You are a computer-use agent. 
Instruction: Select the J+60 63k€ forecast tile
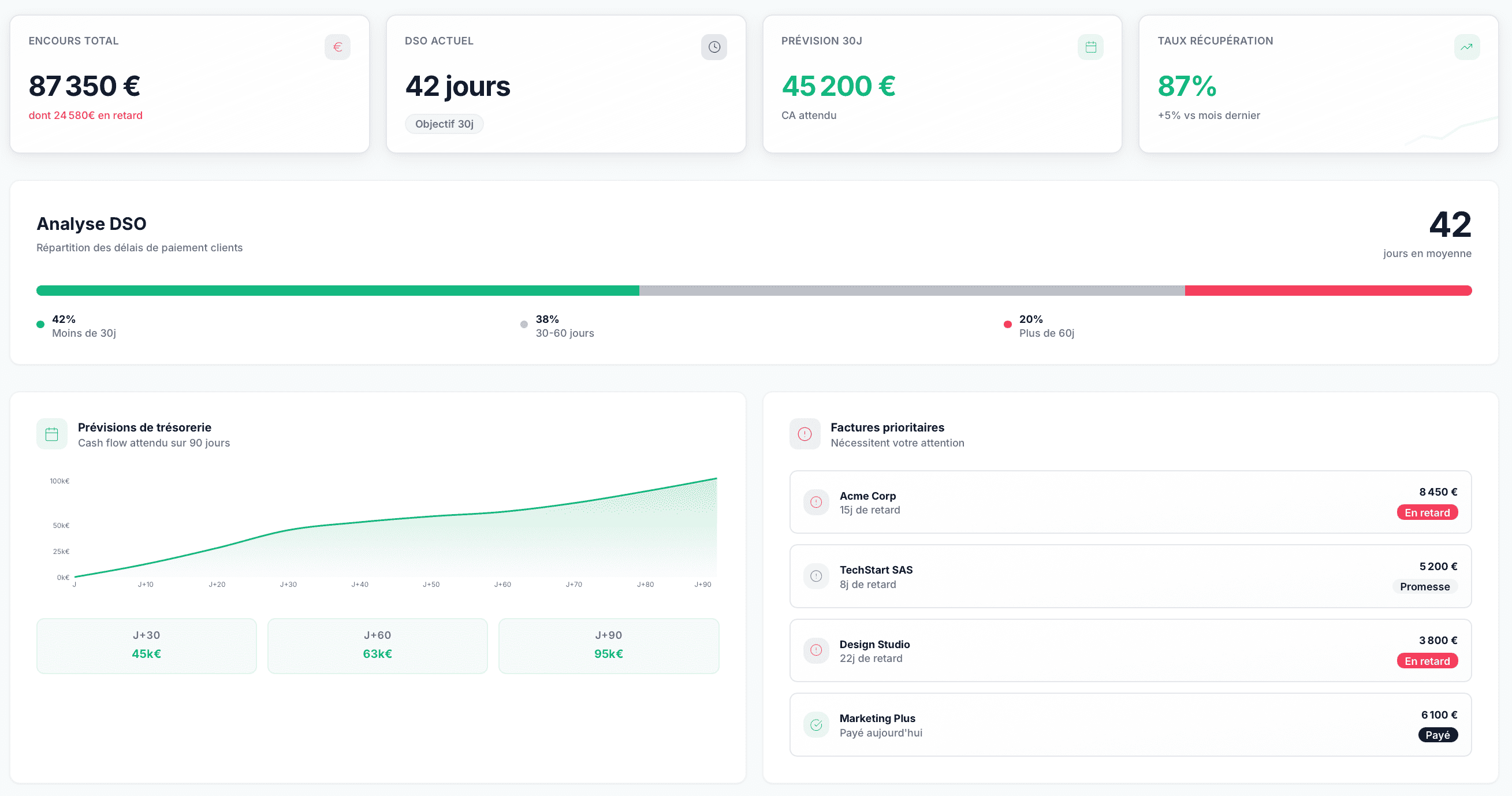(377, 645)
